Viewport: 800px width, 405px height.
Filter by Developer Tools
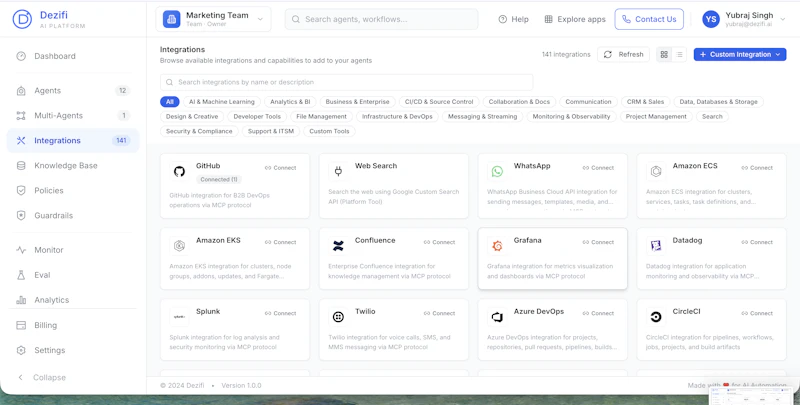click(x=257, y=116)
